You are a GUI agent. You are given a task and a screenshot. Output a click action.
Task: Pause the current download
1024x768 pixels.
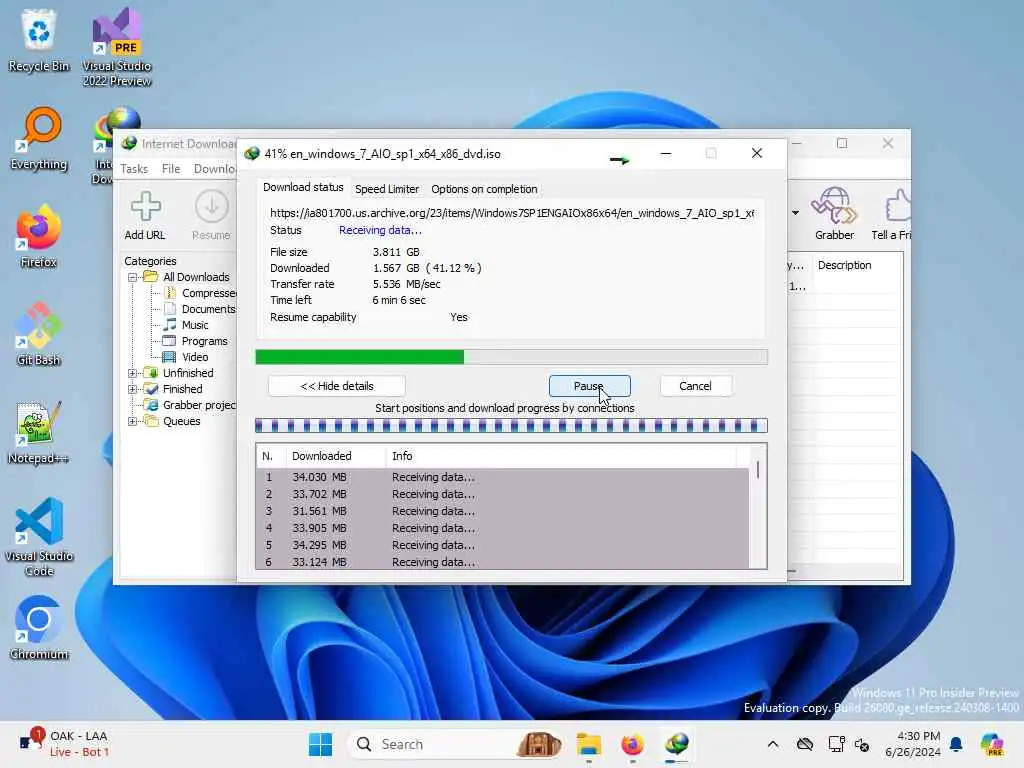[x=590, y=386]
